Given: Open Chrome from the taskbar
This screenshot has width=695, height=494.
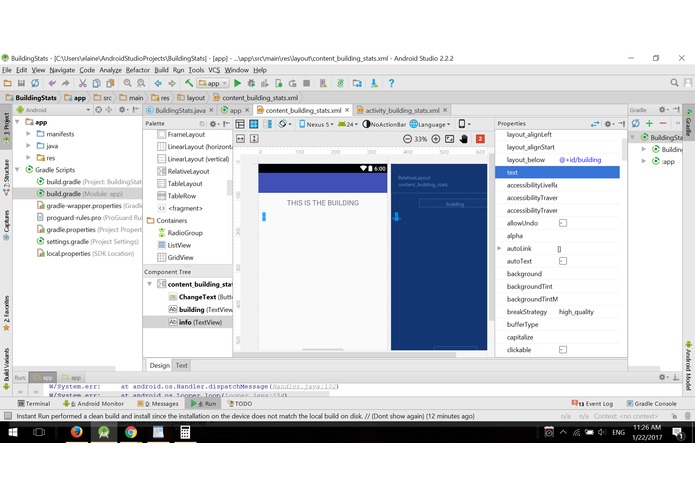Looking at the screenshot, I should click(131, 432).
